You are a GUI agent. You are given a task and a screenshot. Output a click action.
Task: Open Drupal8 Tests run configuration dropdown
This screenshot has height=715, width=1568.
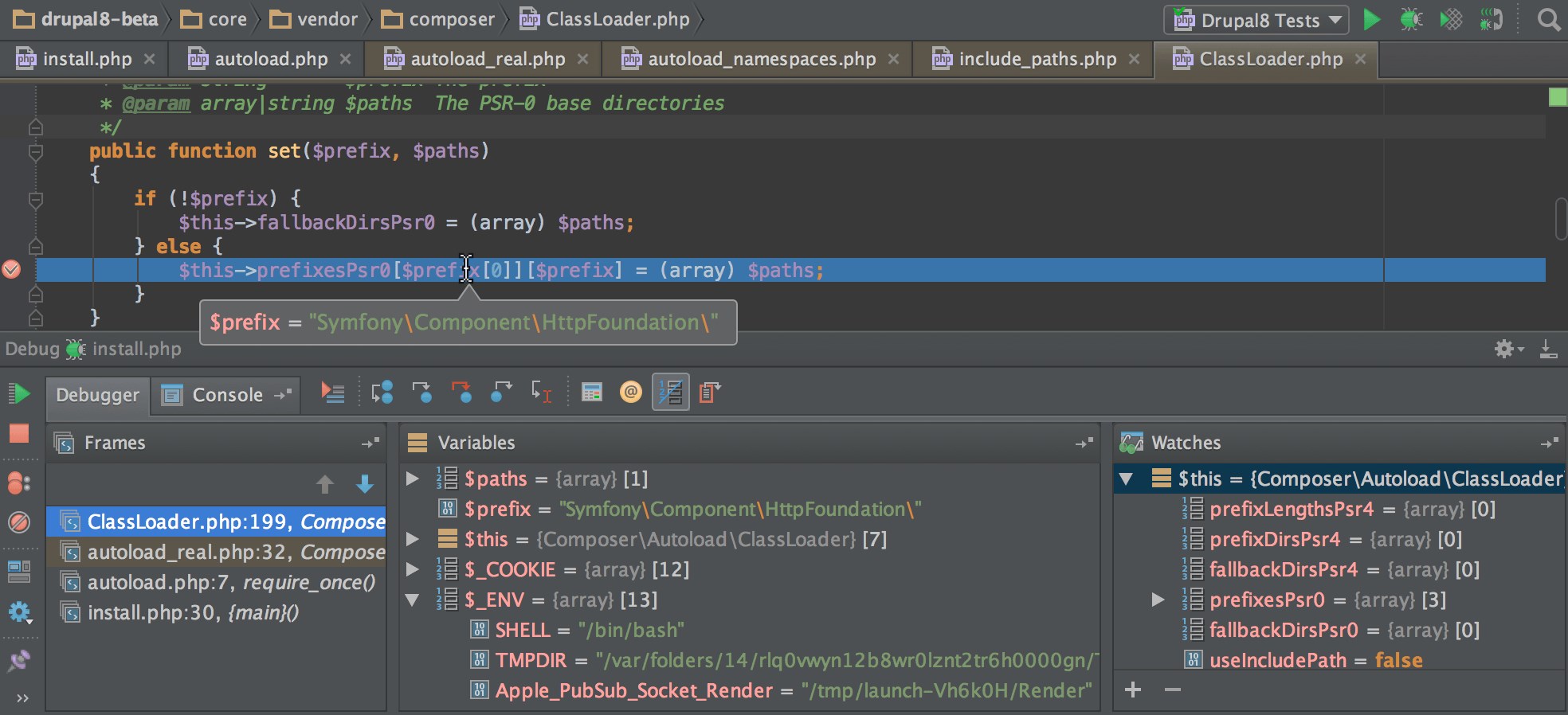(1256, 20)
